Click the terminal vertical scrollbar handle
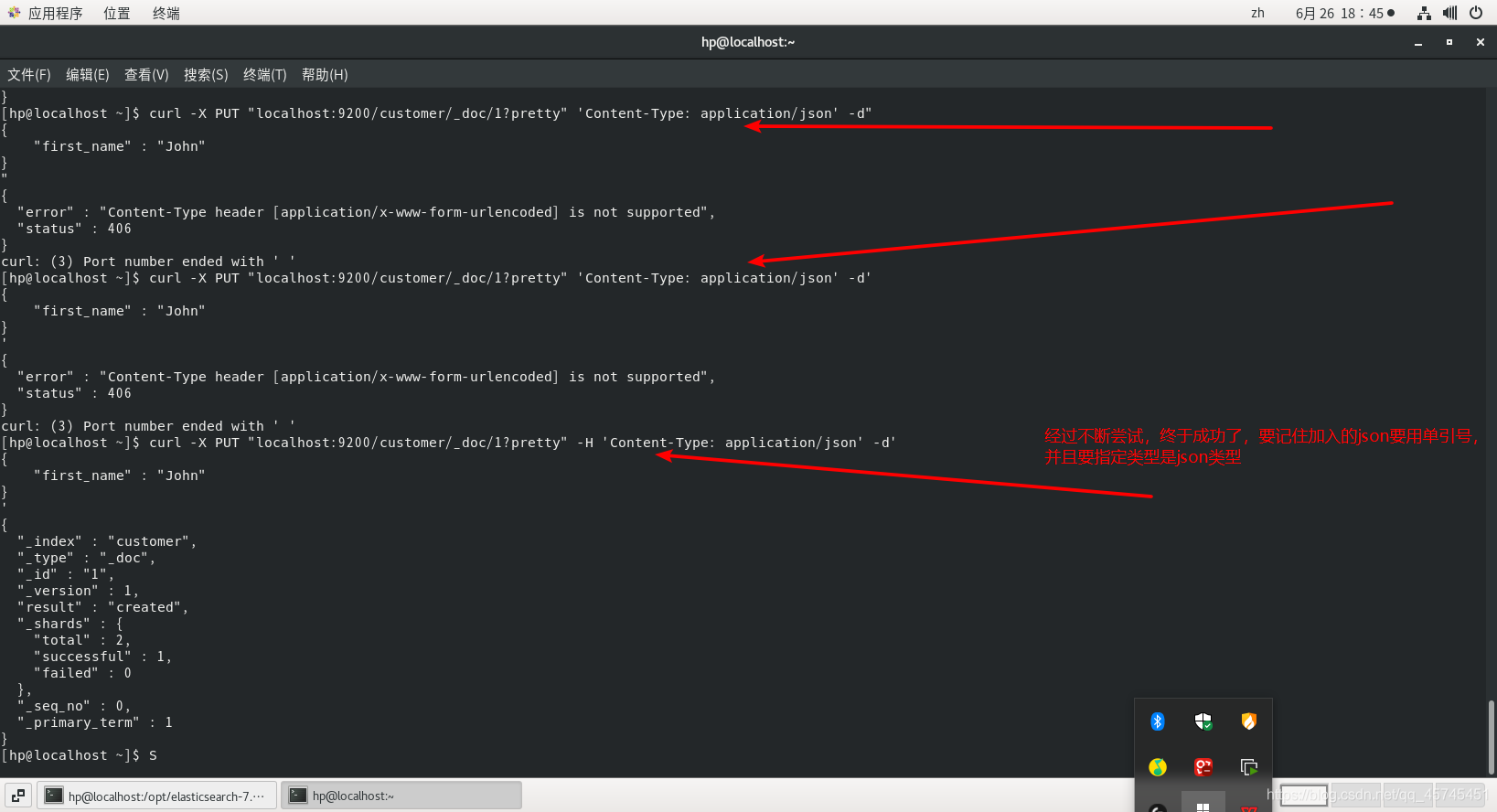 pos(1492,738)
